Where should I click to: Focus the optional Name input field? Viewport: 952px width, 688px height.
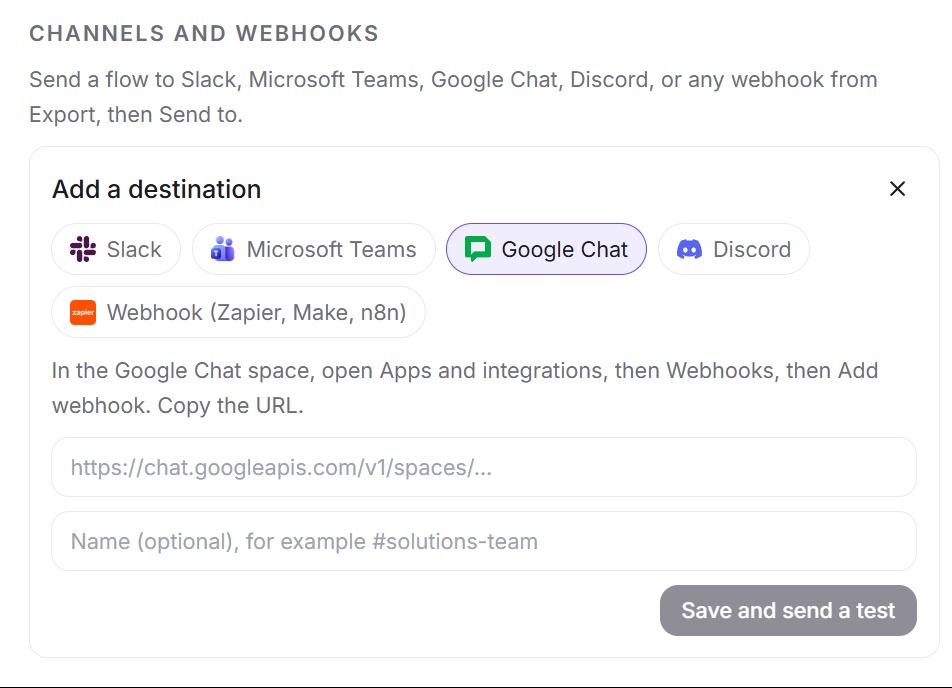[484, 541]
